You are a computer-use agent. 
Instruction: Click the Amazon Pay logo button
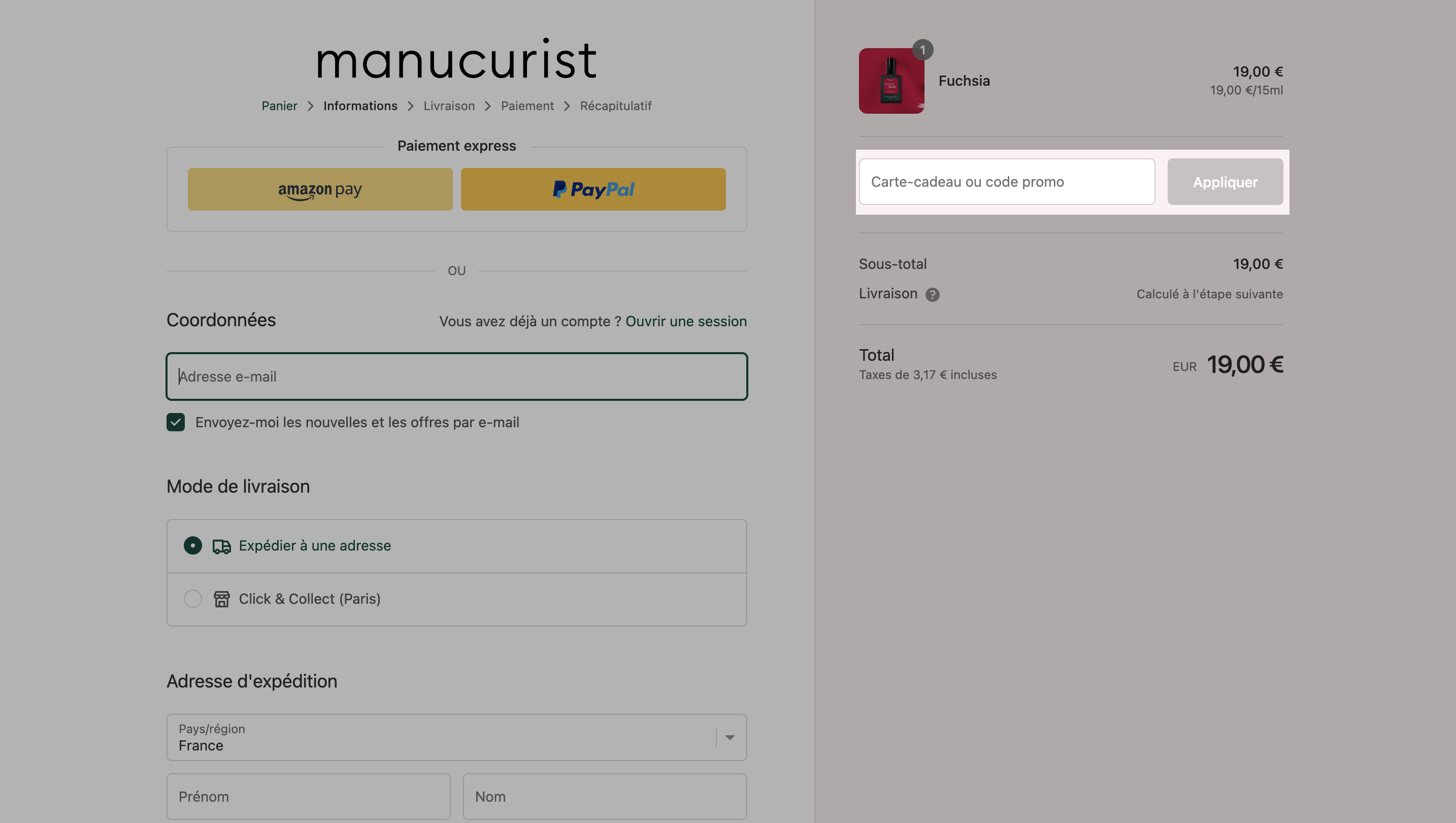pos(320,189)
